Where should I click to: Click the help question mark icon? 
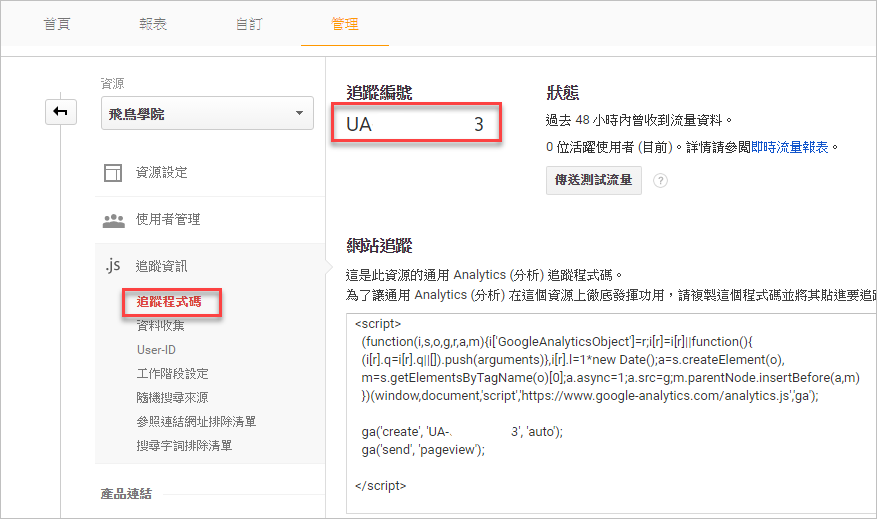(x=661, y=181)
